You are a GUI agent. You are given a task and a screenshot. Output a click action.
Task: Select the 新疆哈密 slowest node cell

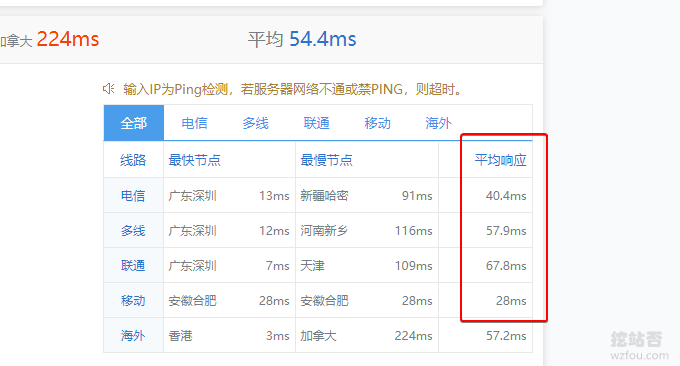tap(324, 196)
